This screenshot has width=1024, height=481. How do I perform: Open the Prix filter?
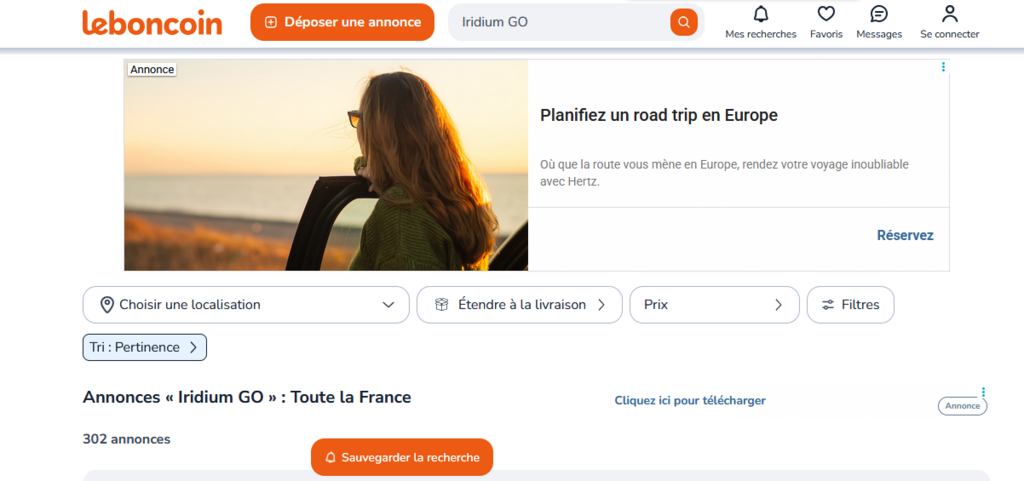pos(714,305)
